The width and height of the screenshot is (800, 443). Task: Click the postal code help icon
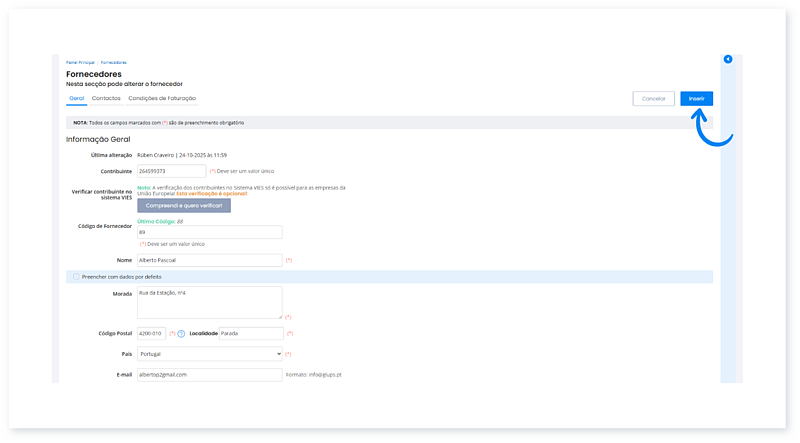tap(181, 333)
